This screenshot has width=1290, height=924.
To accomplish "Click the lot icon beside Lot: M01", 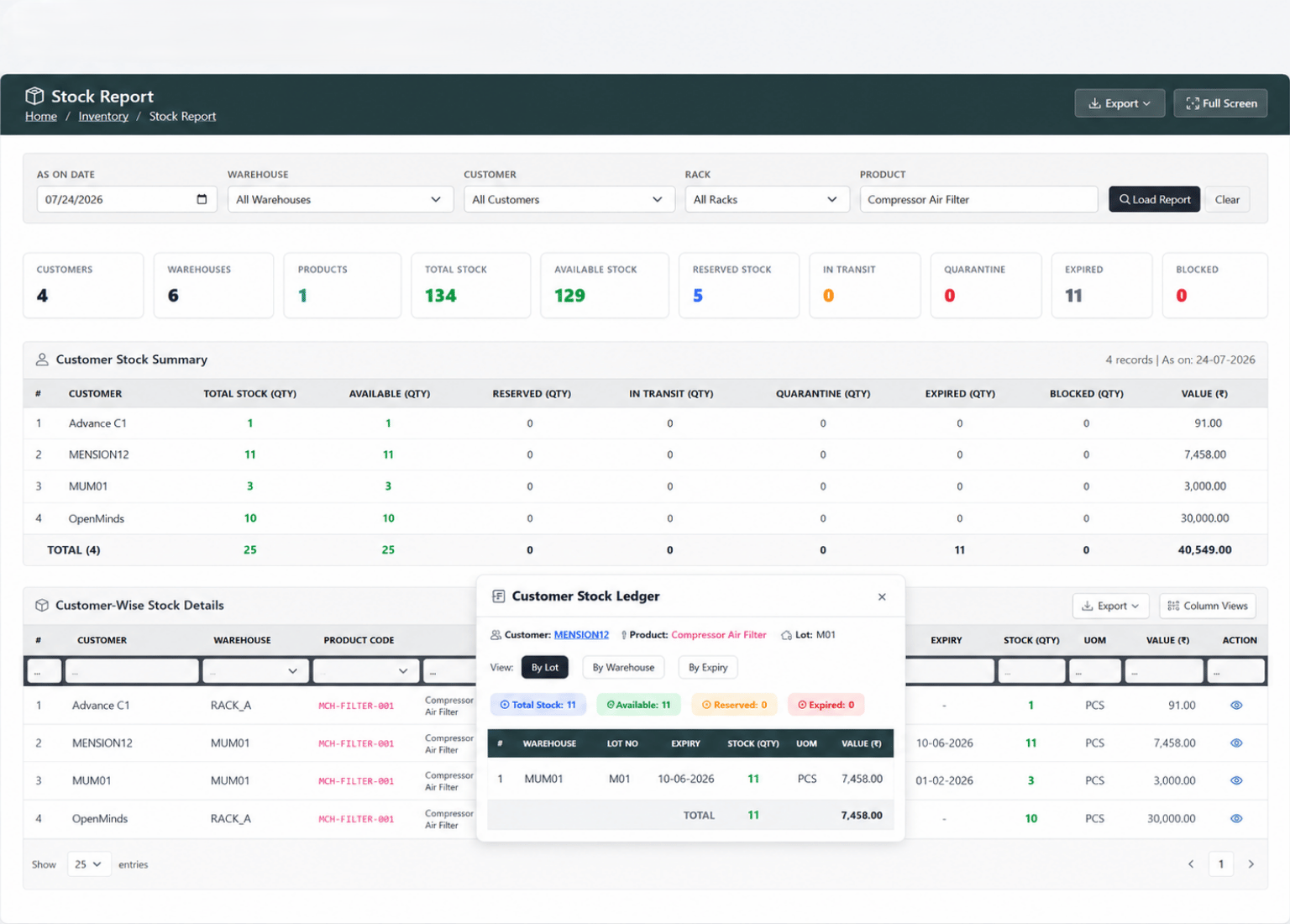I will (x=786, y=635).
